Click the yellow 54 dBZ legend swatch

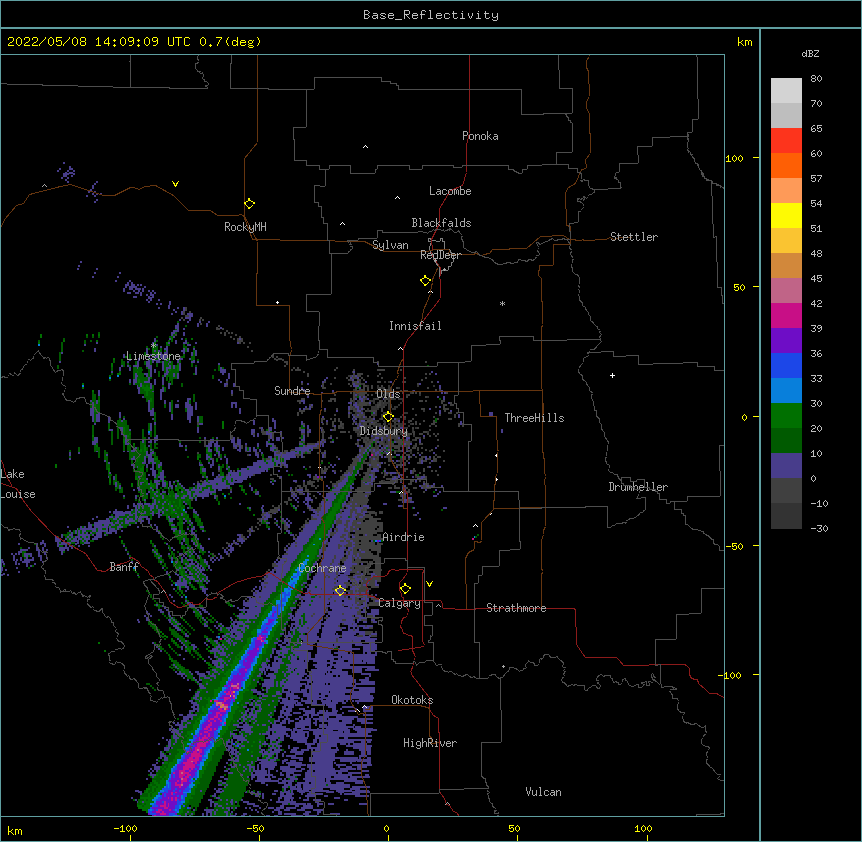(x=786, y=215)
